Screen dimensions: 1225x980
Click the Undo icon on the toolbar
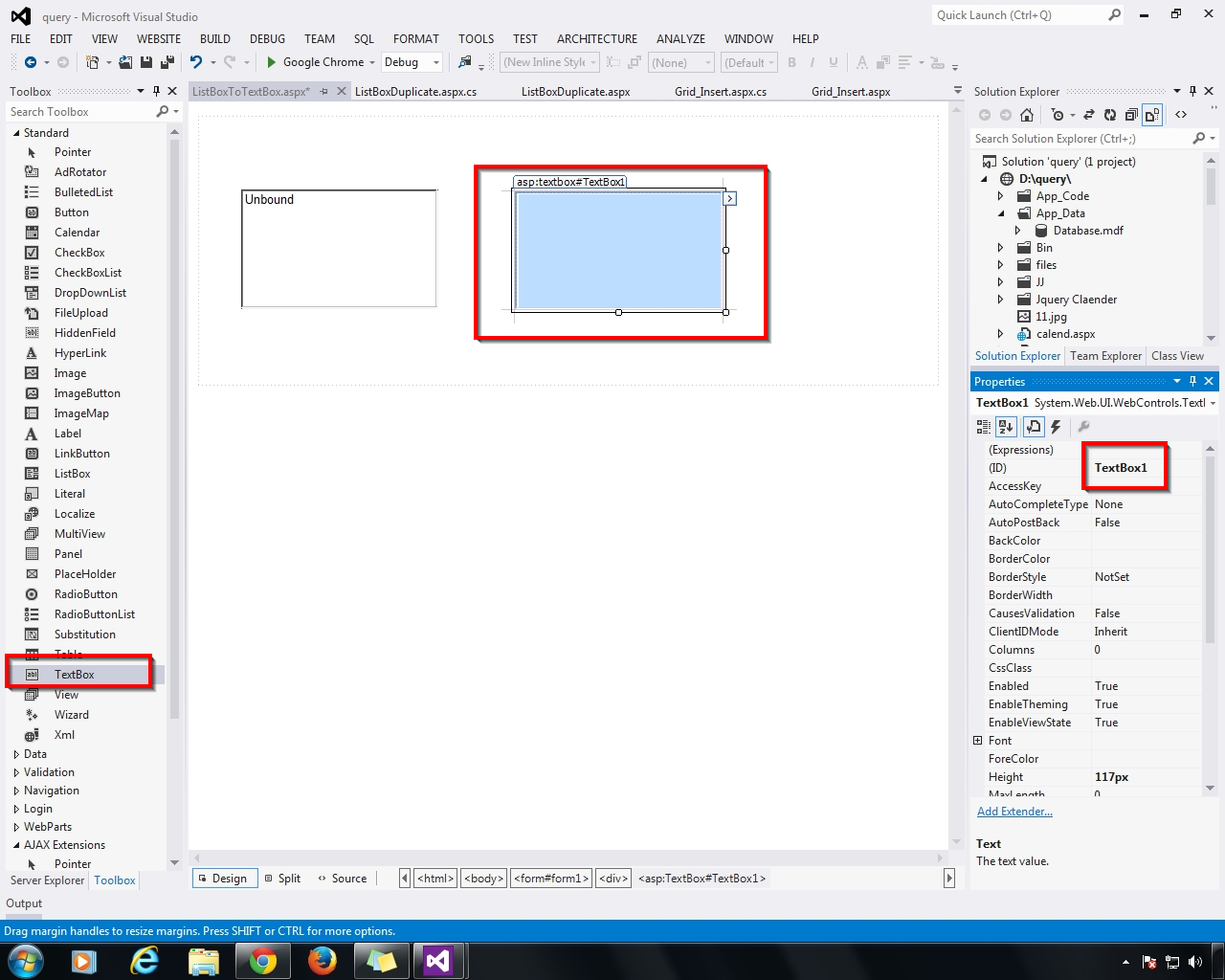(x=197, y=62)
